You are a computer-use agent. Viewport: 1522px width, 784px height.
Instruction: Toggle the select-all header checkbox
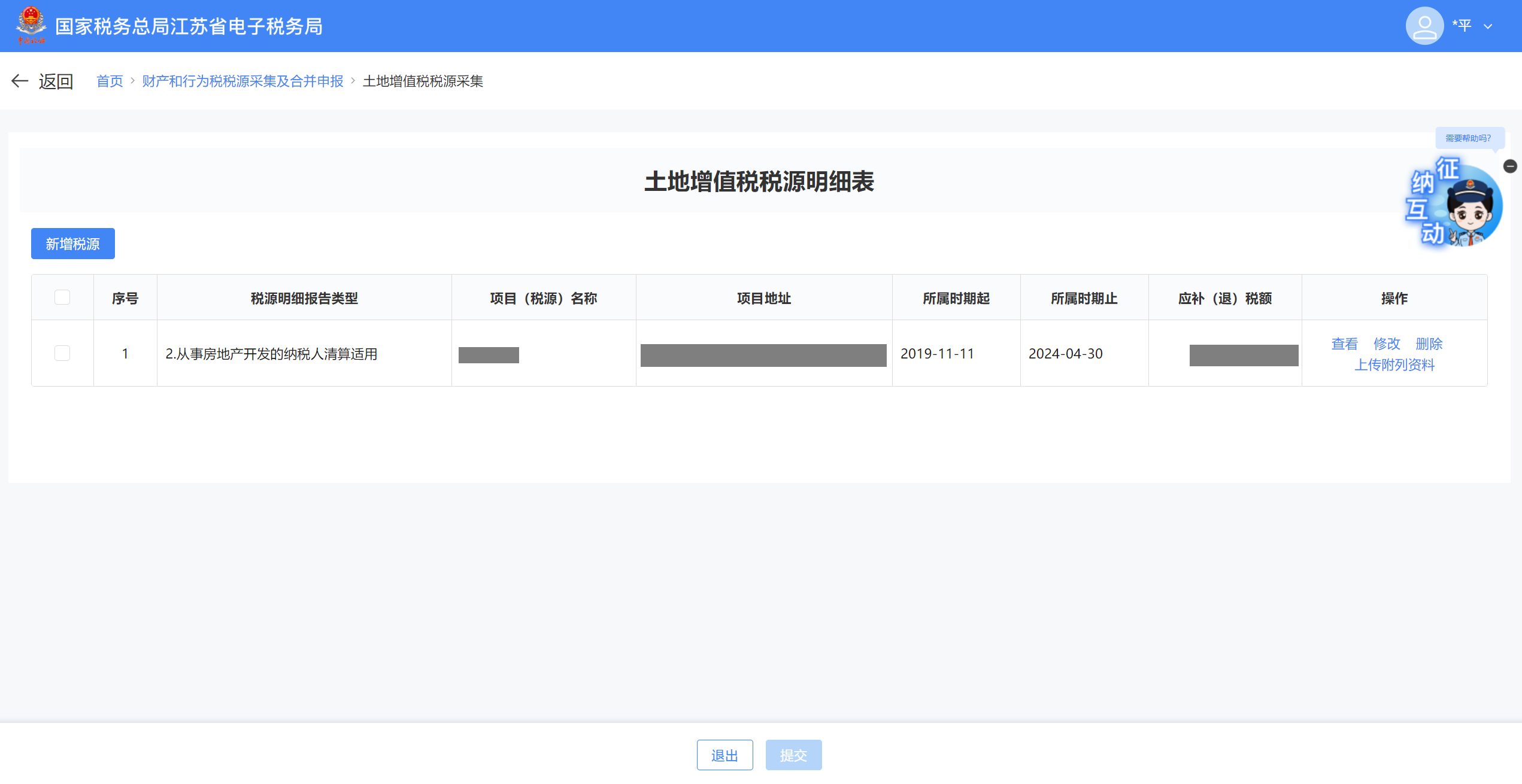[62, 297]
